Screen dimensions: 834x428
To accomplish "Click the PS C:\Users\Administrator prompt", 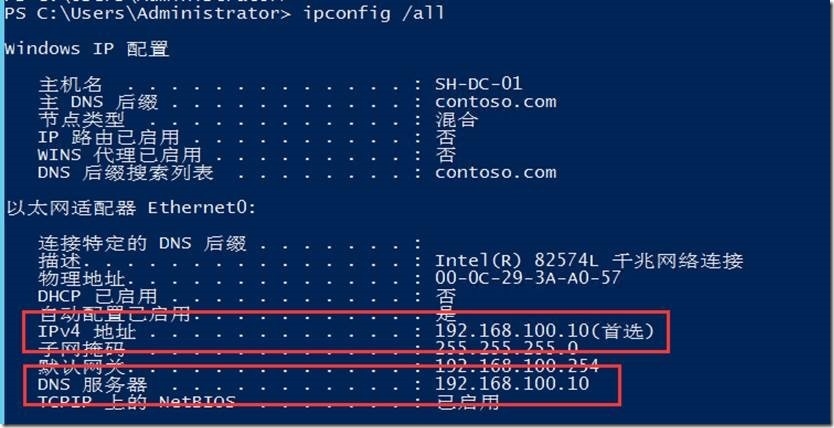I will click(147, 13).
